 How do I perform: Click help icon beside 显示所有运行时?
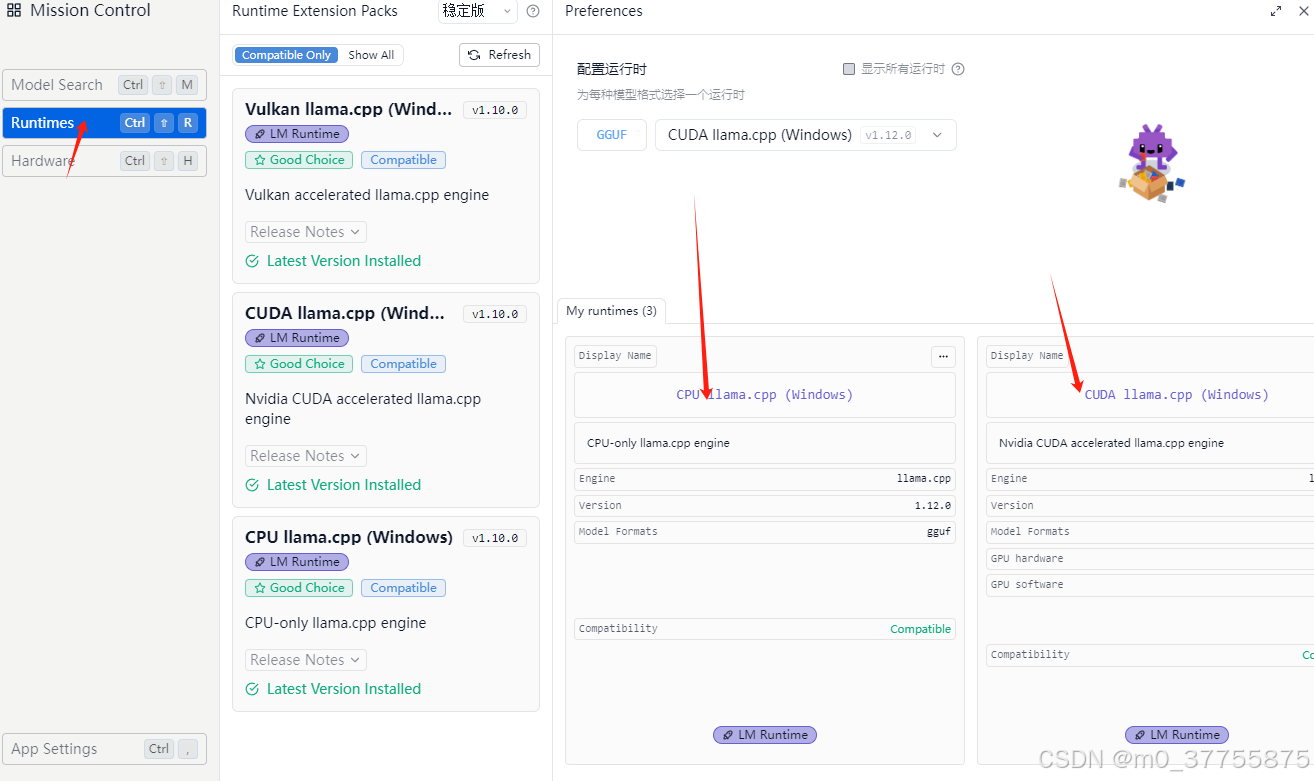(x=958, y=69)
